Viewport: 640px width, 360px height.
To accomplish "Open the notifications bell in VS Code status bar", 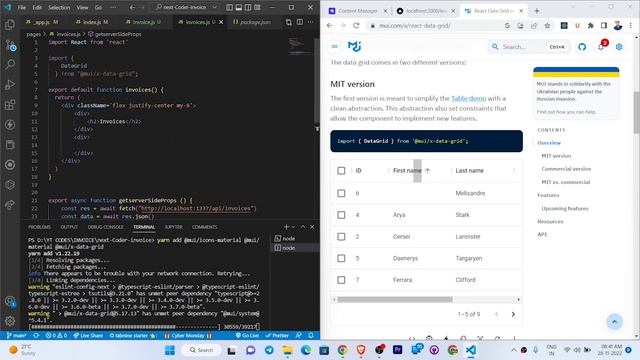I will click(311, 336).
